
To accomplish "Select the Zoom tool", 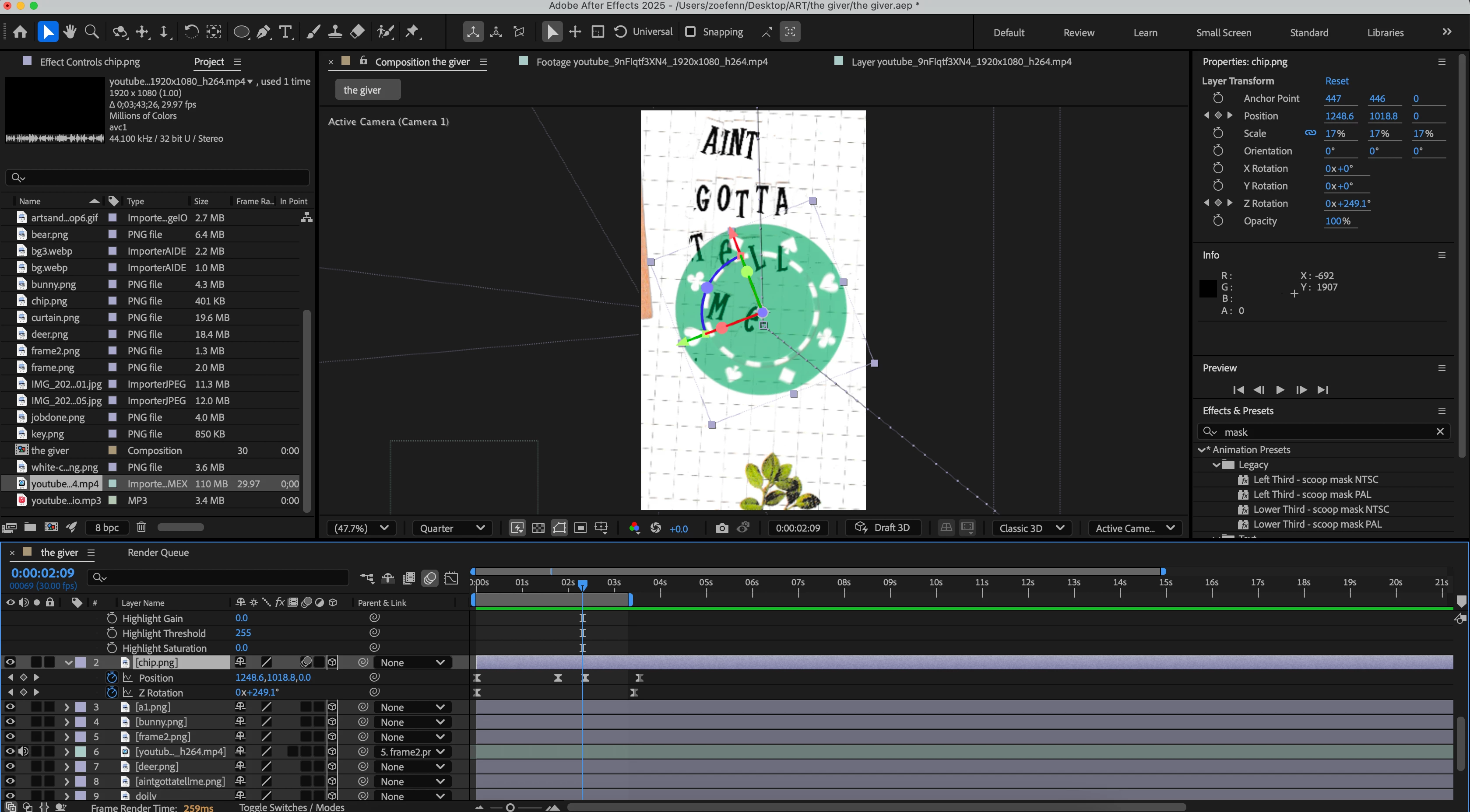I will pos(91,32).
